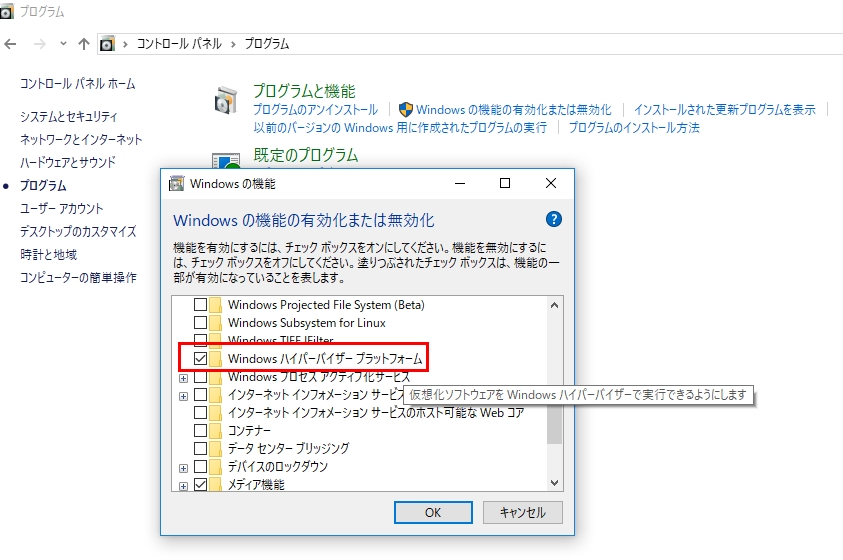Select the コンテナー row label
843x560 pixels.
[x=249, y=430]
